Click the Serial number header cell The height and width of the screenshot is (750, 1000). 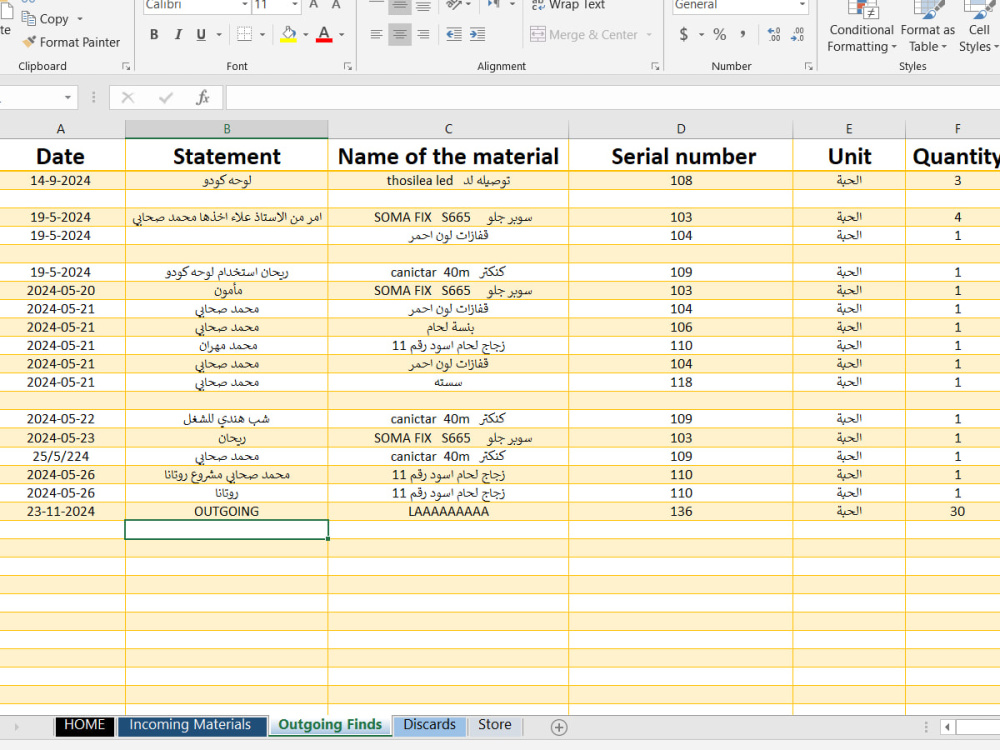680,156
